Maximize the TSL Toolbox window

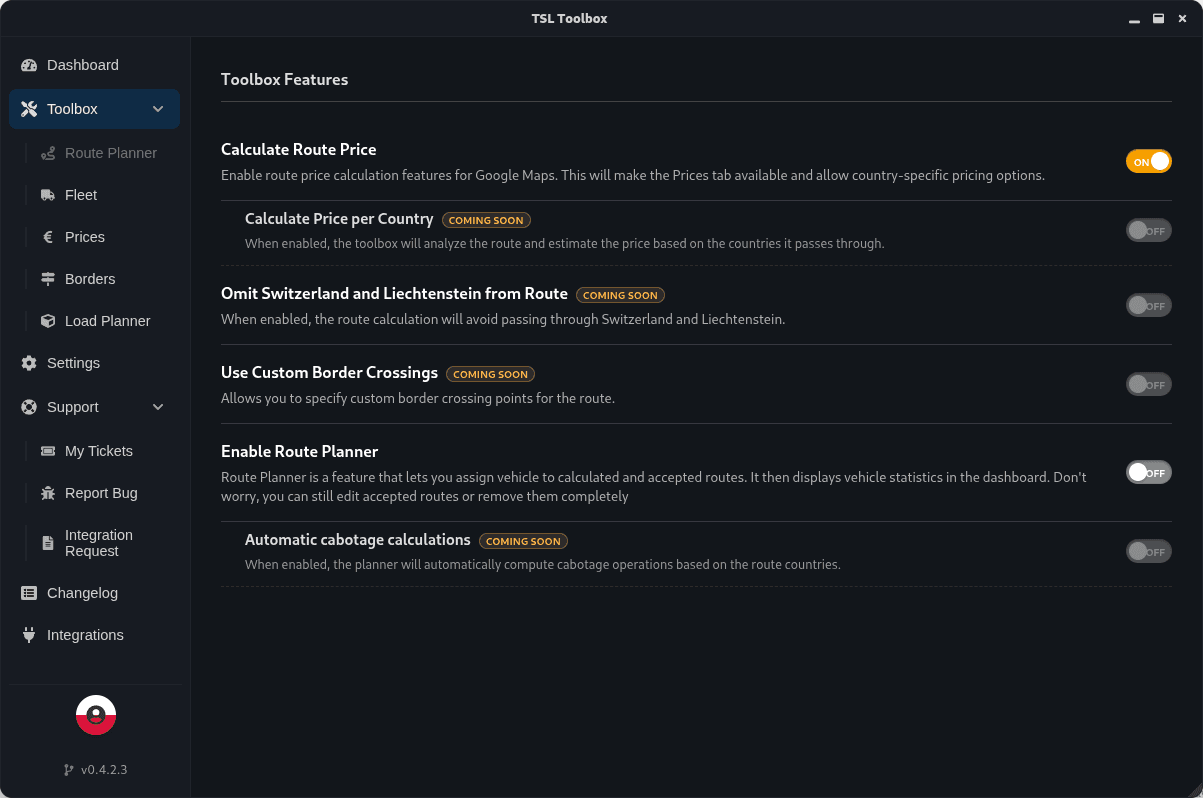(1158, 19)
